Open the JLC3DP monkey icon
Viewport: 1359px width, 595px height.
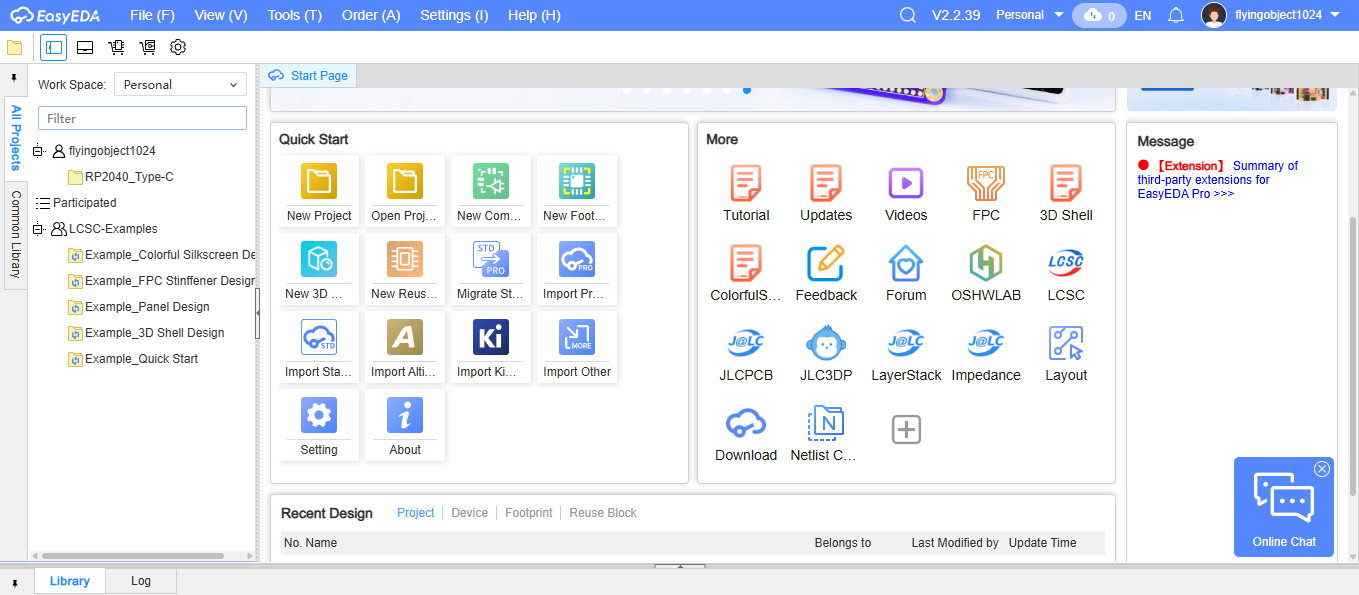click(x=826, y=343)
